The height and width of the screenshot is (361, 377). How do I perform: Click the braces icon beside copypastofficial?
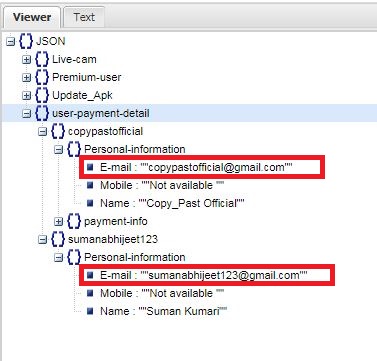[58, 131]
